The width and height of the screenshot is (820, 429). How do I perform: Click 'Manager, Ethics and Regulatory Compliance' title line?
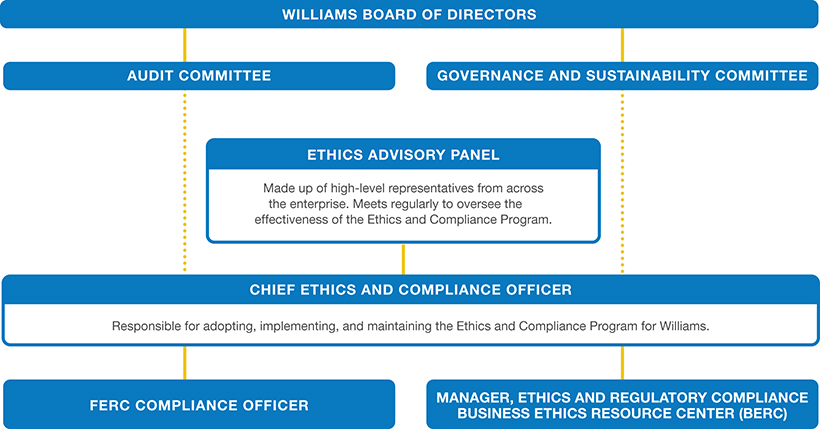click(622, 398)
